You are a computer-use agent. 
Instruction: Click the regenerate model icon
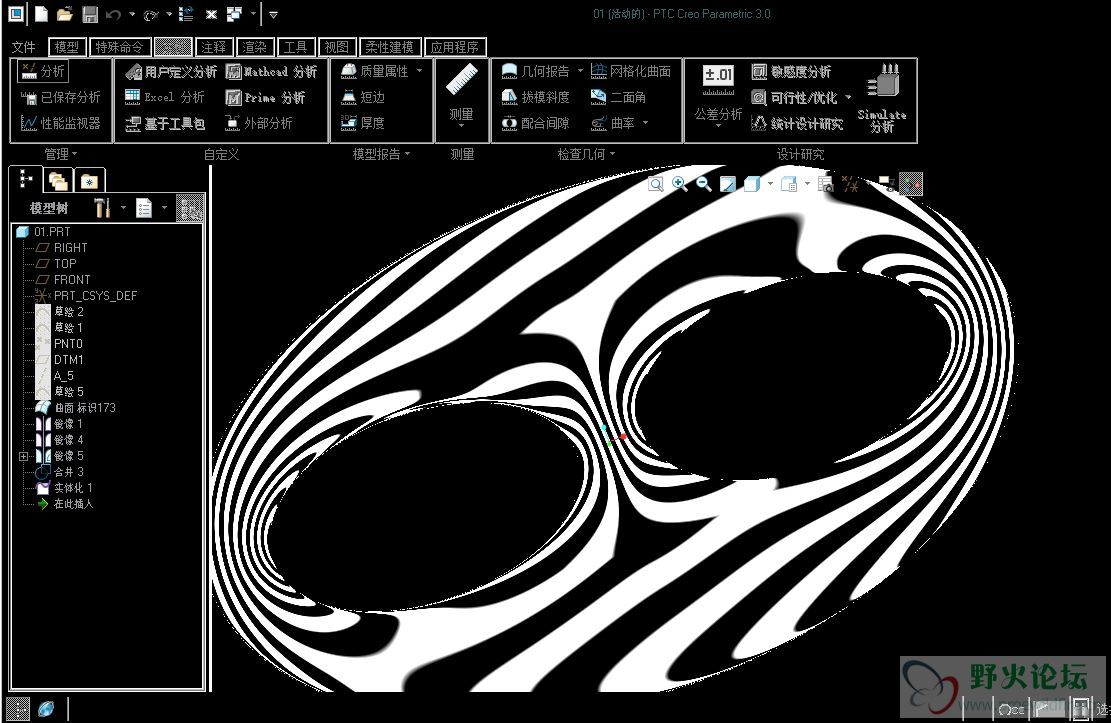click(186, 13)
